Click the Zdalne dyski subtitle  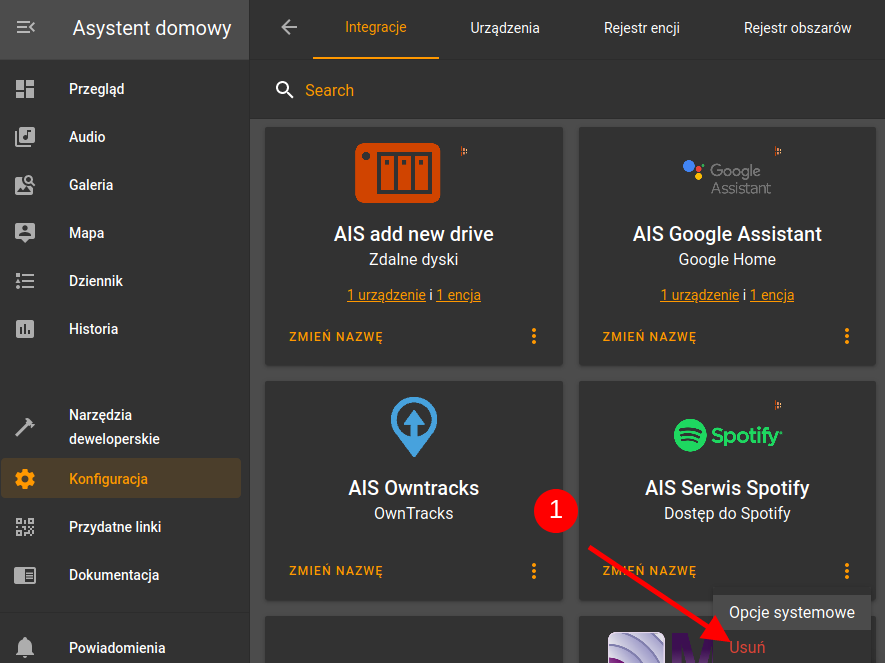click(414, 260)
